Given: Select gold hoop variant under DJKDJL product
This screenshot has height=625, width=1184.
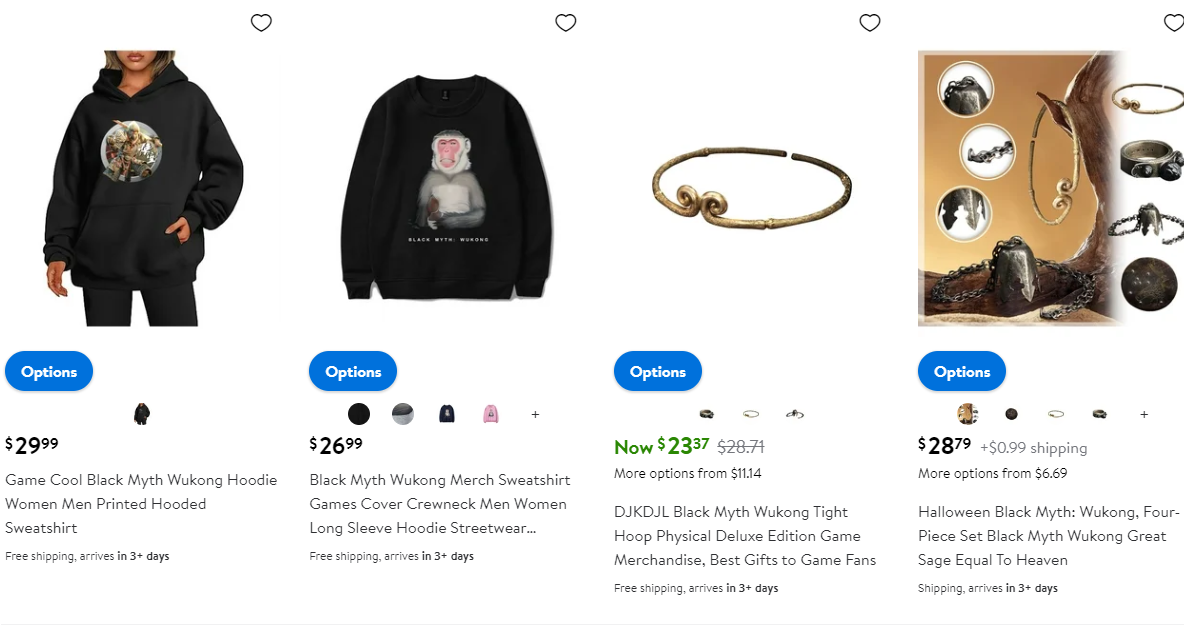Looking at the screenshot, I should [751, 414].
